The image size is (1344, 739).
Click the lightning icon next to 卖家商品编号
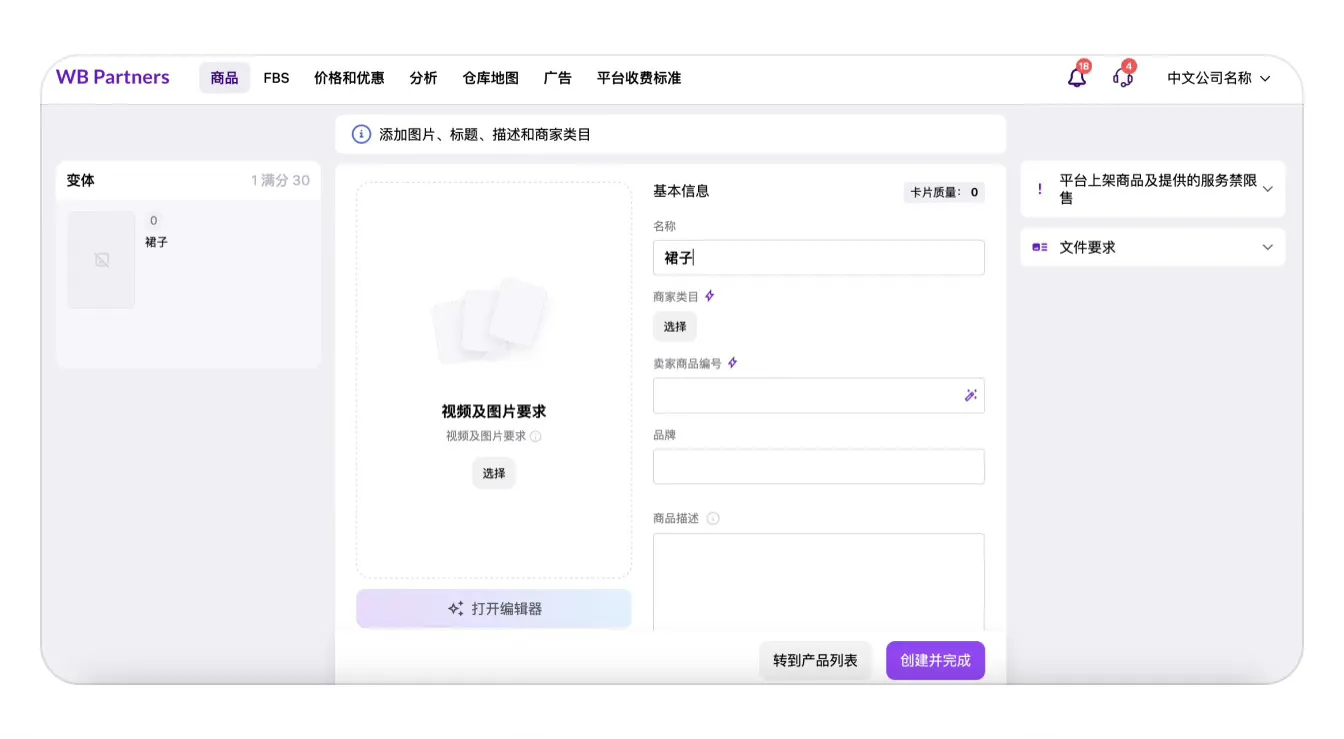730,362
